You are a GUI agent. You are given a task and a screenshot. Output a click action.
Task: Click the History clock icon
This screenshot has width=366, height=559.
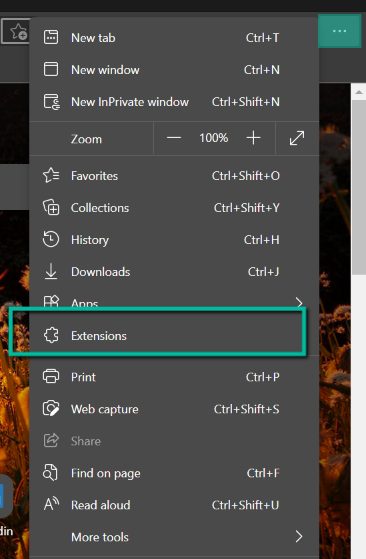click(x=51, y=240)
